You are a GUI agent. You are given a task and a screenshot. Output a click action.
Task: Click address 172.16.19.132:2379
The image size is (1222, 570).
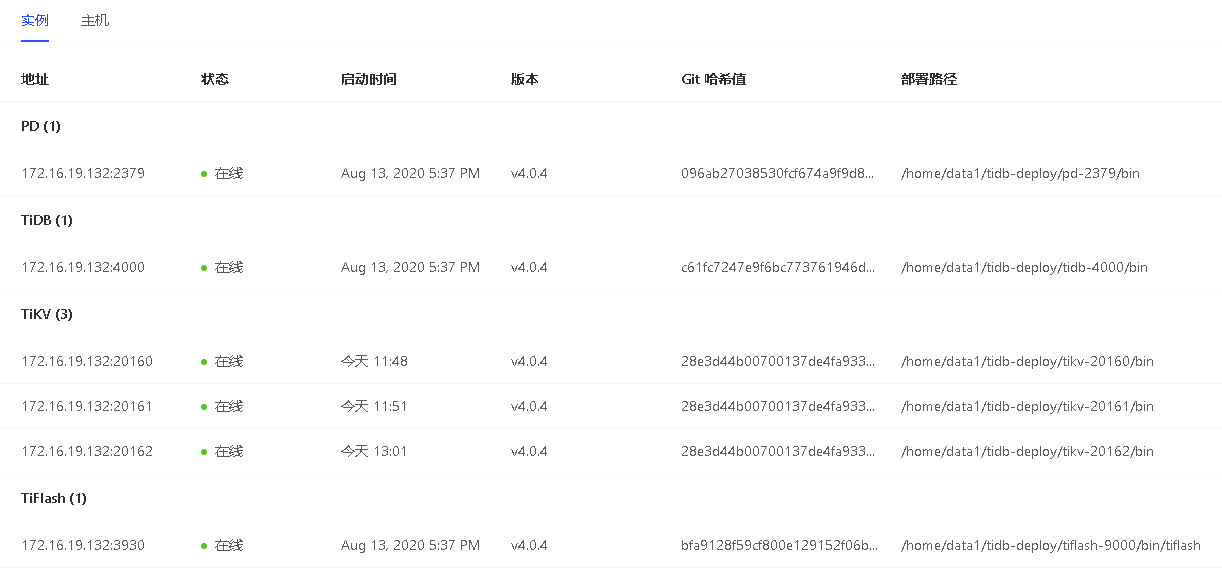point(83,173)
